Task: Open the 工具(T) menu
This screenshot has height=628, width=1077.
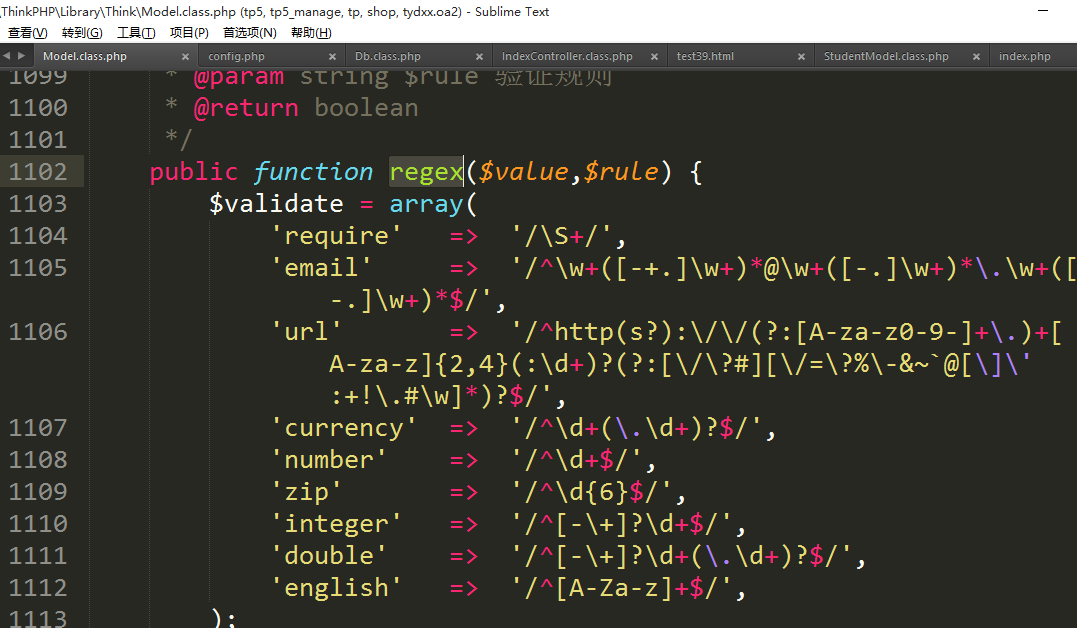Action: (136, 33)
